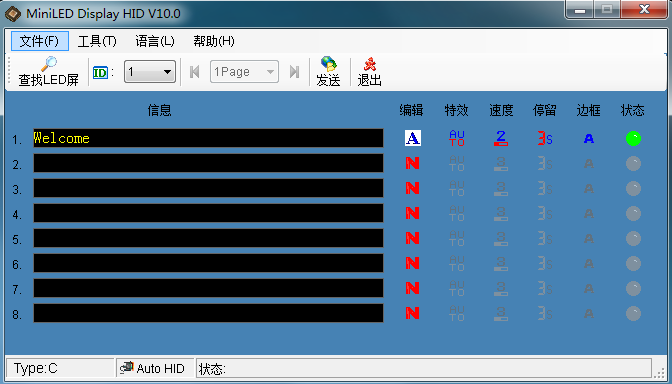Image resolution: width=672 pixels, height=384 pixels.
Task: Open edit icon for message 1
Action: 413,138
